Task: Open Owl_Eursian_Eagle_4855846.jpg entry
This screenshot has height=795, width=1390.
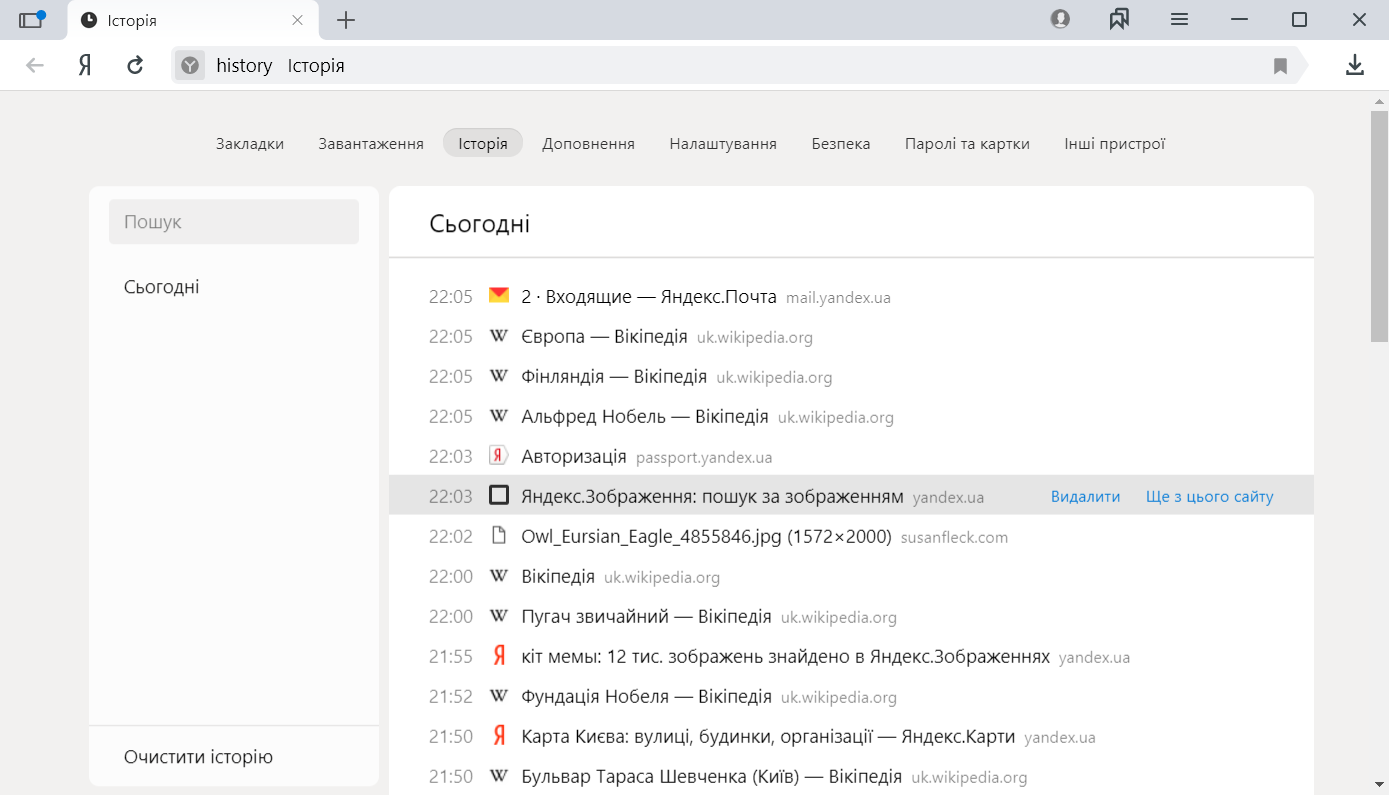Action: [x=706, y=537]
